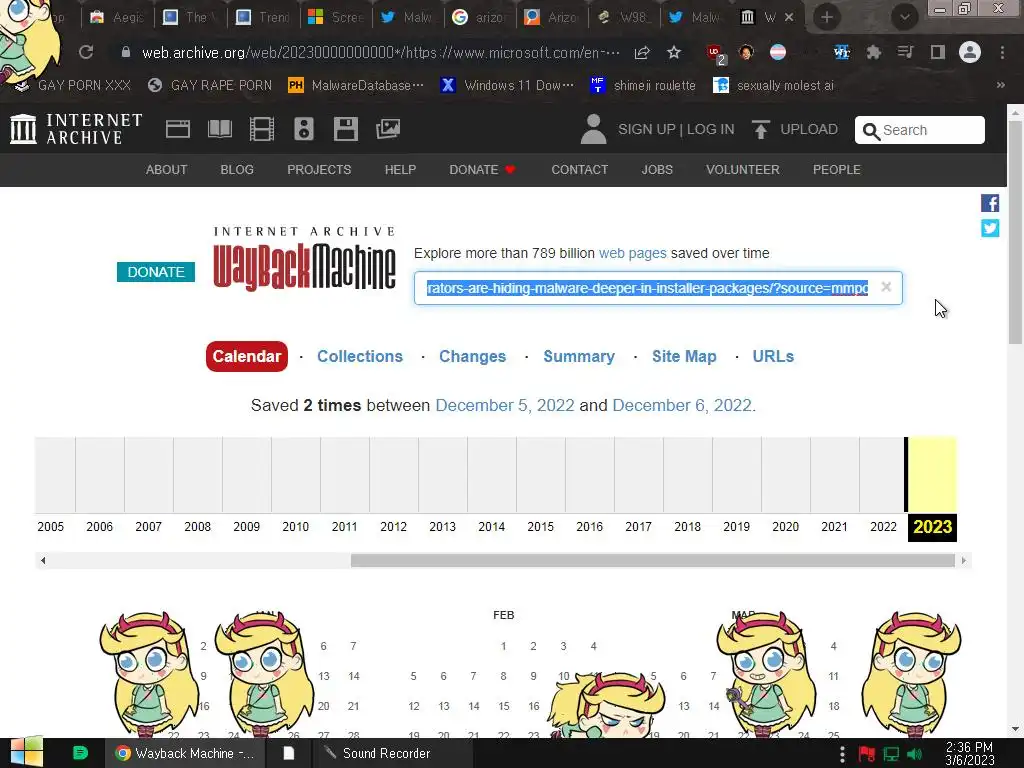Open the Summary view
This screenshot has height=768, width=1024.
(x=579, y=356)
